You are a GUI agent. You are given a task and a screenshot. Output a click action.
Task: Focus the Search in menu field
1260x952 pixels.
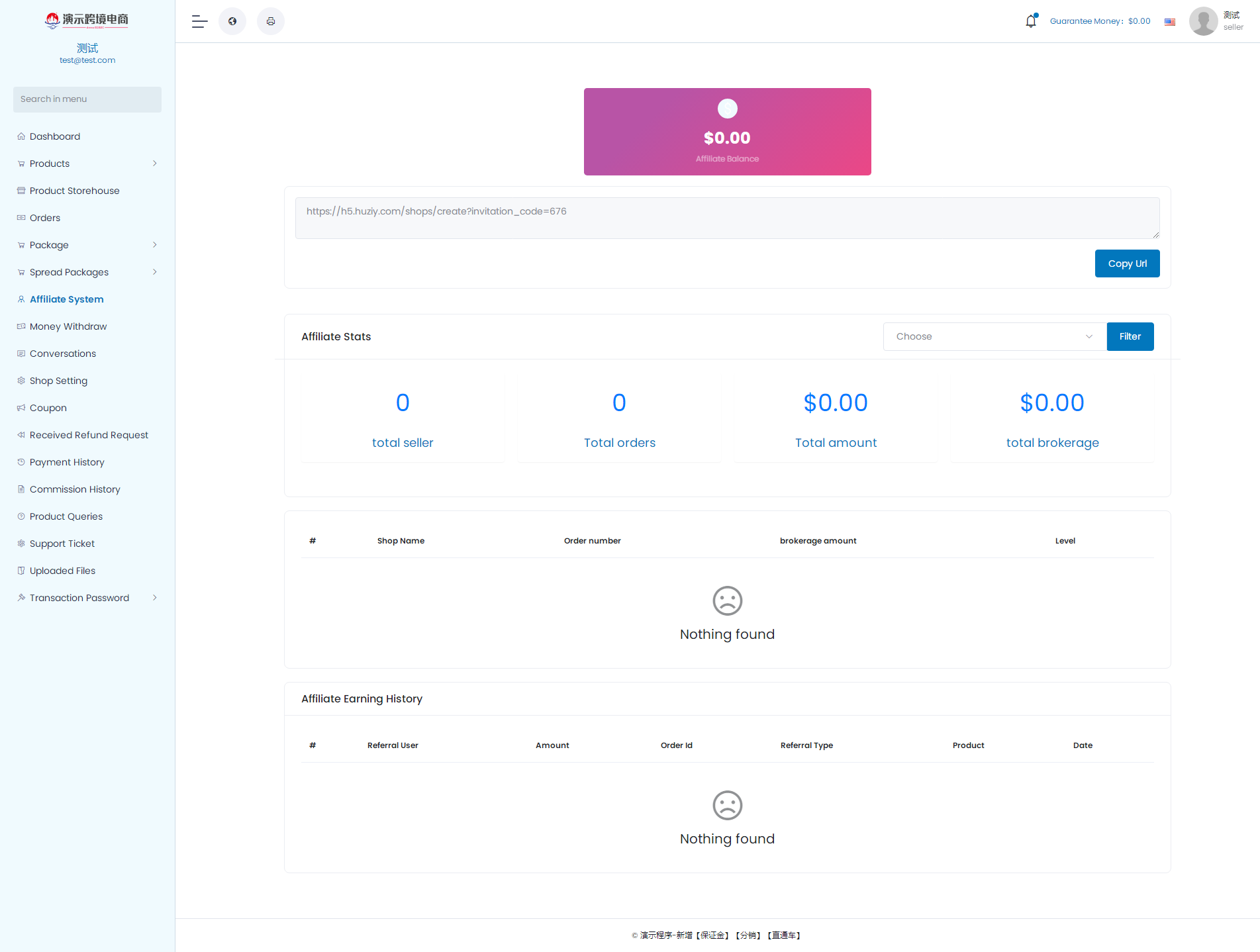87,99
